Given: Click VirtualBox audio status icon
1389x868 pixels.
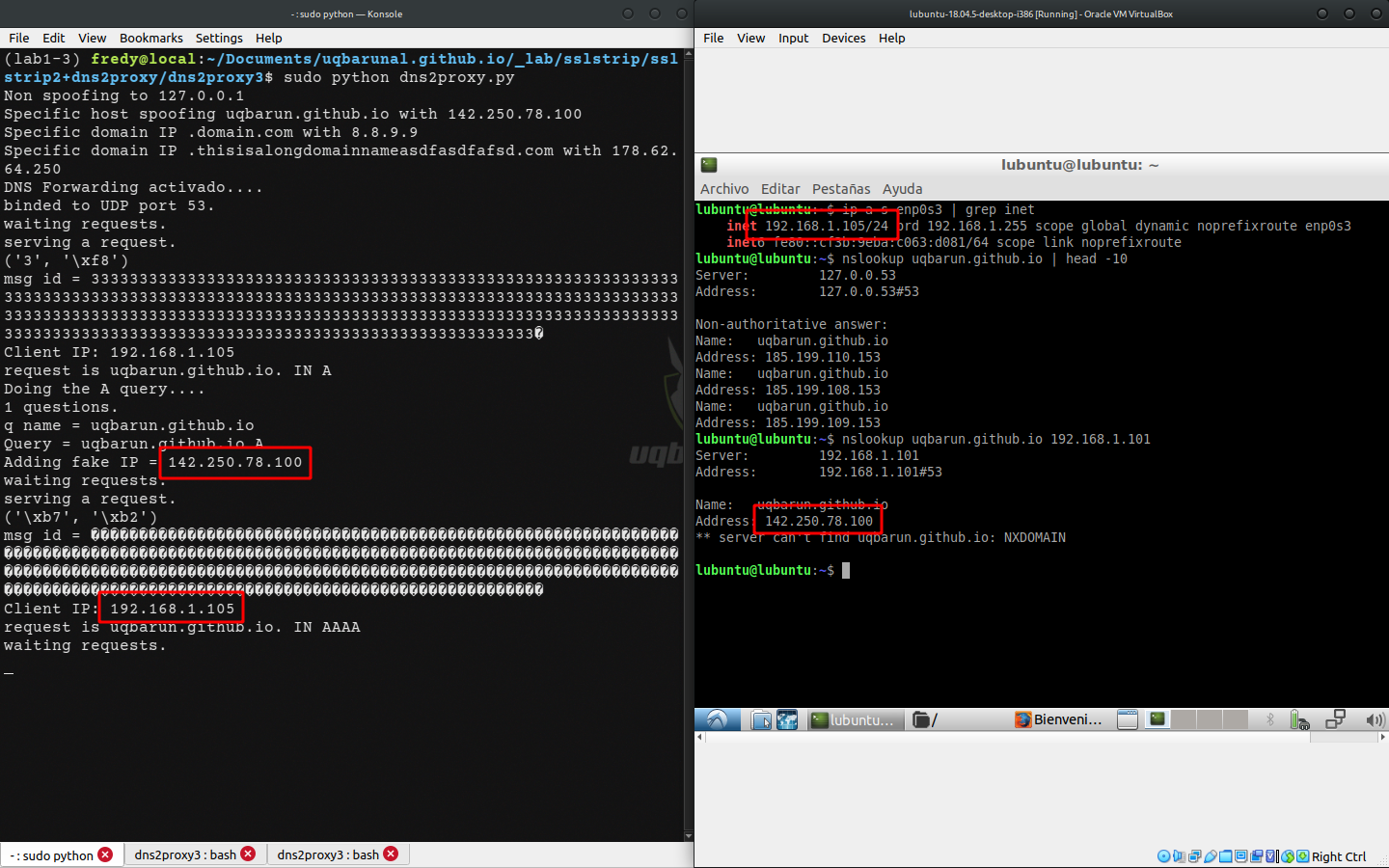Looking at the screenshot, I should [x=1179, y=856].
